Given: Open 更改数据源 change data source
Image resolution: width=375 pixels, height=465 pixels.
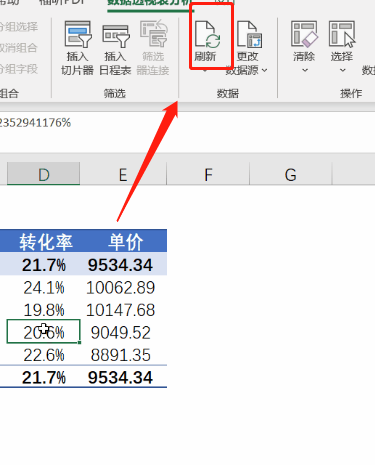Looking at the screenshot, I should (247, 47).
